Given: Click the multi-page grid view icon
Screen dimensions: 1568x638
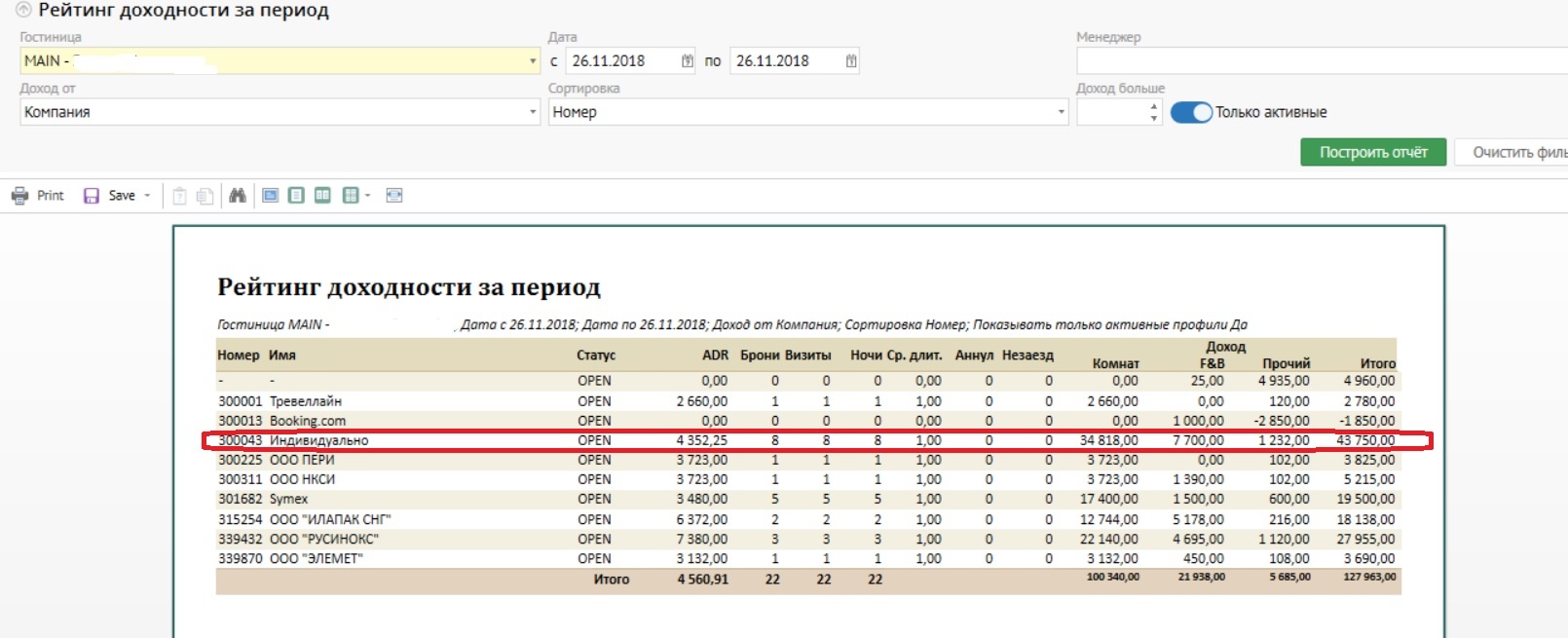Looking at the screenshot, I should pyautogui.click(x=351, y=196).
